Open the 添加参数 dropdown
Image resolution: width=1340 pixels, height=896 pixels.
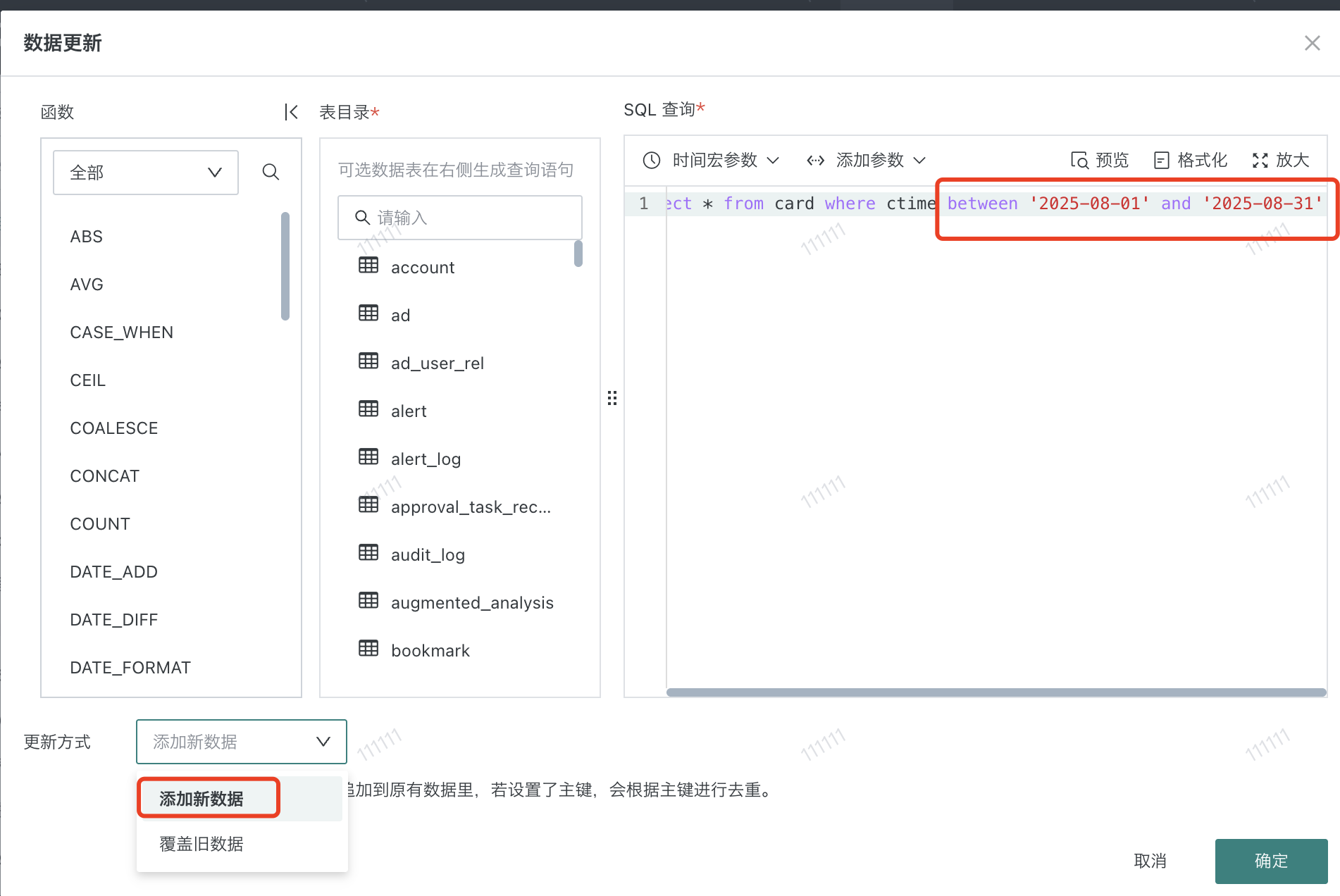click(x=881, y=161)
